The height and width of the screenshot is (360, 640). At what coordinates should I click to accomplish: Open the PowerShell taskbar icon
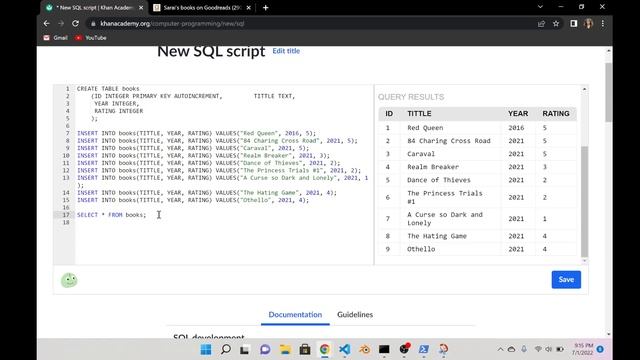click(x=424, y=349)
